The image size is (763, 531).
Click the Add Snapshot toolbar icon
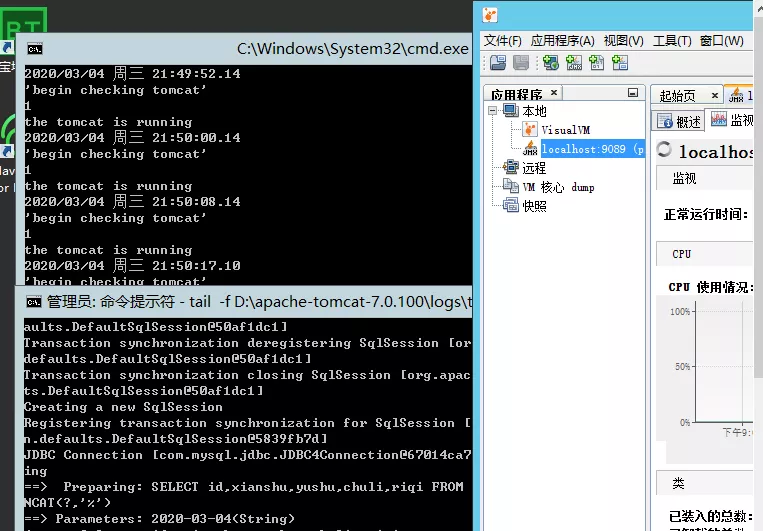[x=620, y=63]
